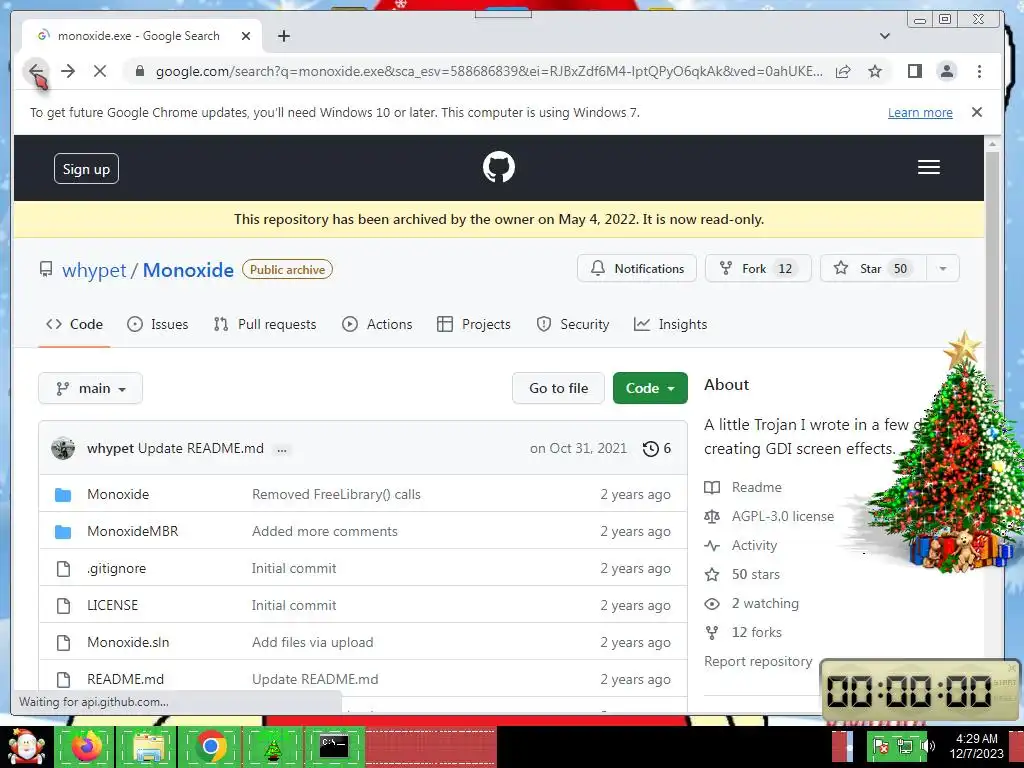Open the Monoxide repository name link

click(x=188, y=270)
